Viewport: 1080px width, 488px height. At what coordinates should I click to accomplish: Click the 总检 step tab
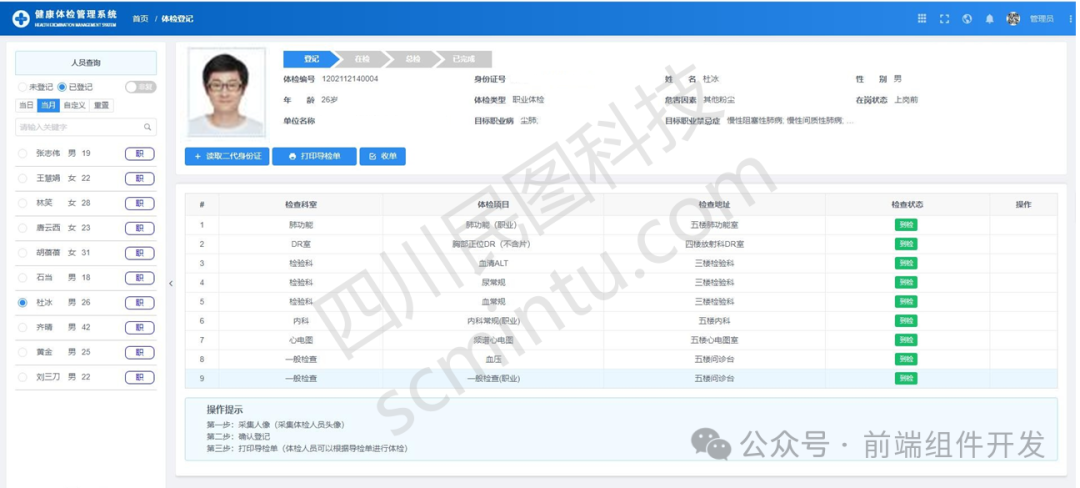coord(412,59)
